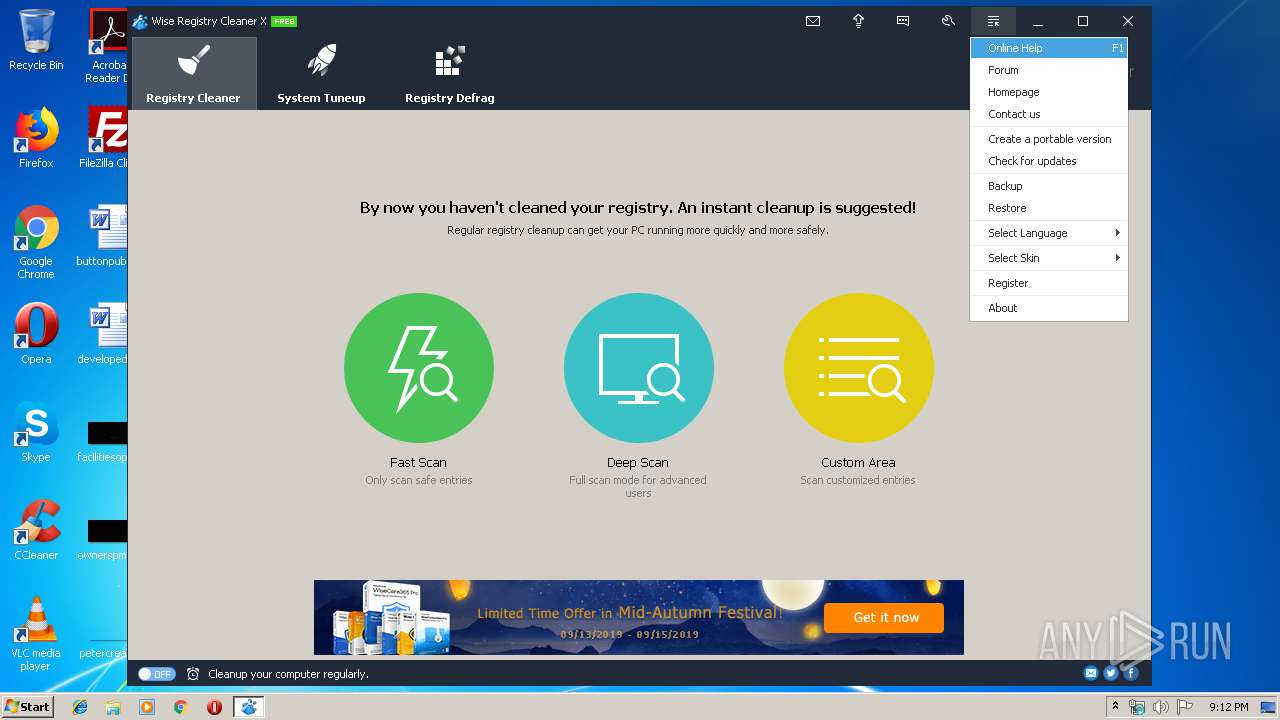This screenshot has height=720, width=1280.
Task: Click the 'Fast Scan' label text
Action: tap(418, 462)
